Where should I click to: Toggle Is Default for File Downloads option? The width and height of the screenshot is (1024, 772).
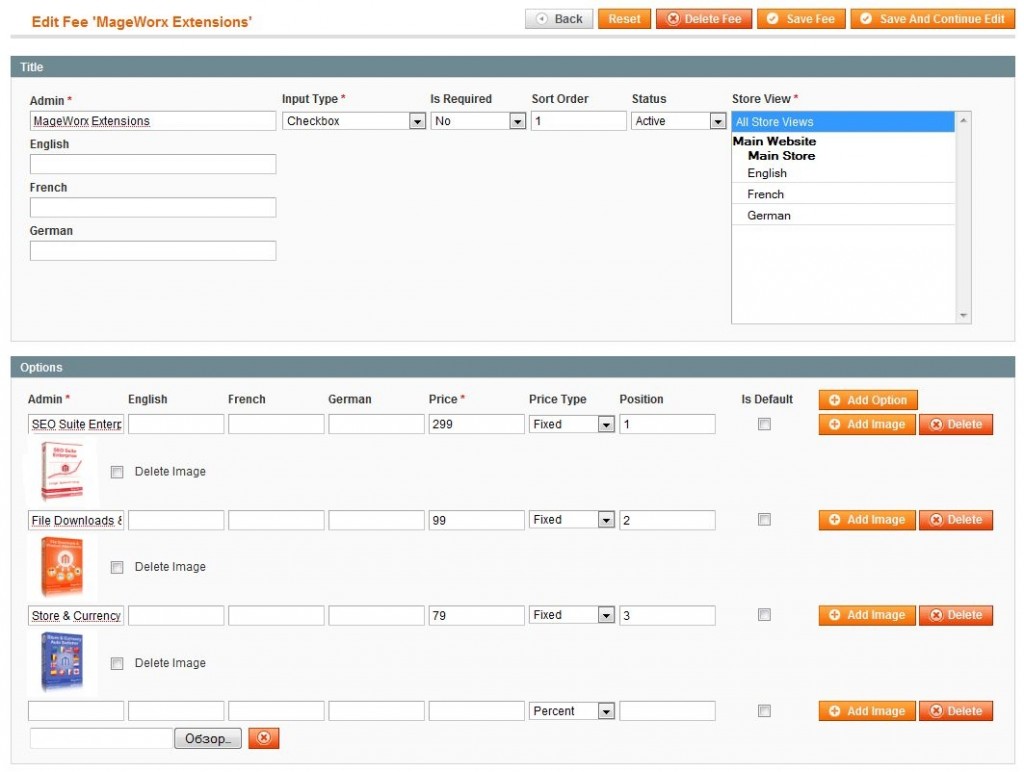764,520
